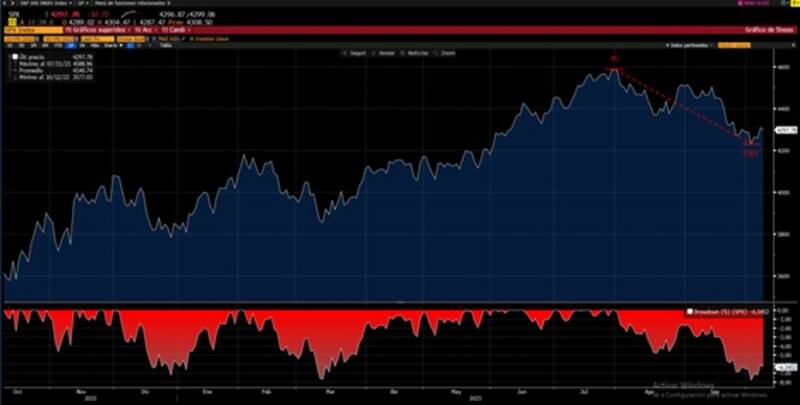Expand the Gráficos sugeridos dropdown
800x405 pixels.
coord(97,31)
